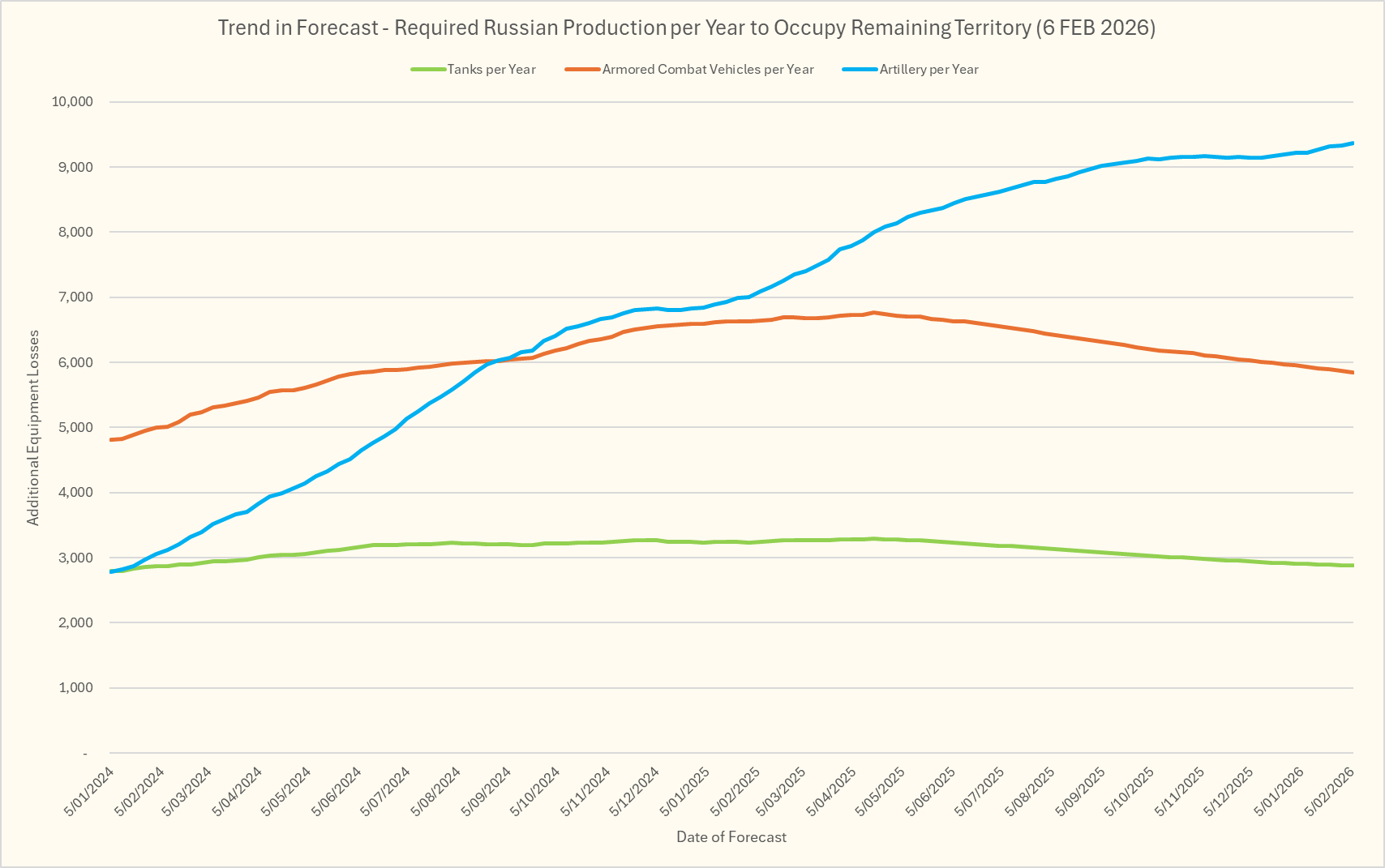Image resolution: width=1385 pixels, height=868 pixels.
Task: Click the orange line's peak near 5/05/2025
Action: pos(873,312)
